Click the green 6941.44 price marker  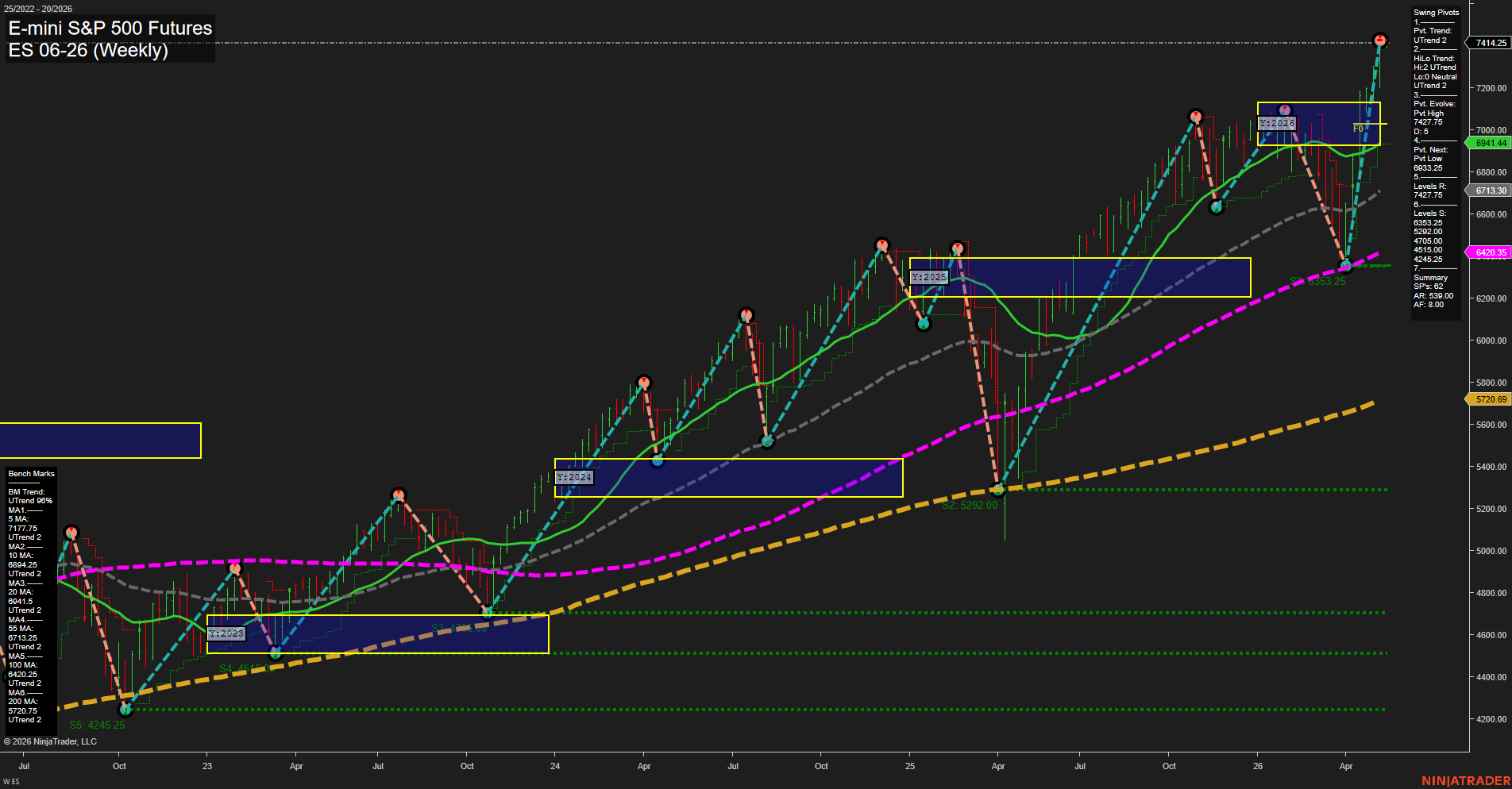(x=1489, y=143)
